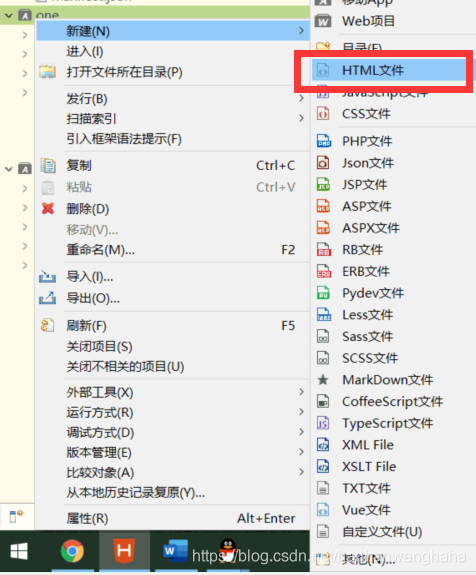
Task: Click the TypeScript文件 icon
Action: point(323,423)
